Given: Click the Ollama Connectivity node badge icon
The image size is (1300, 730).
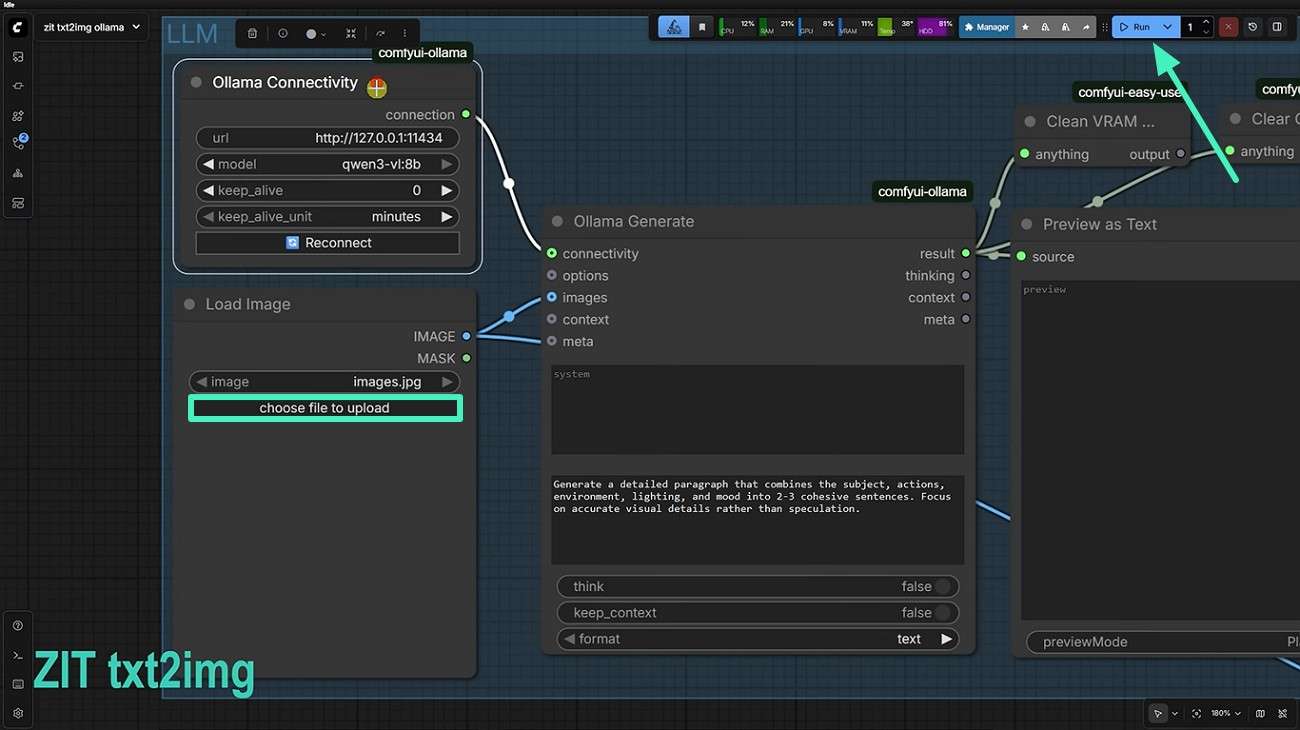Looking at the screenshot, I should click(377, 88).
